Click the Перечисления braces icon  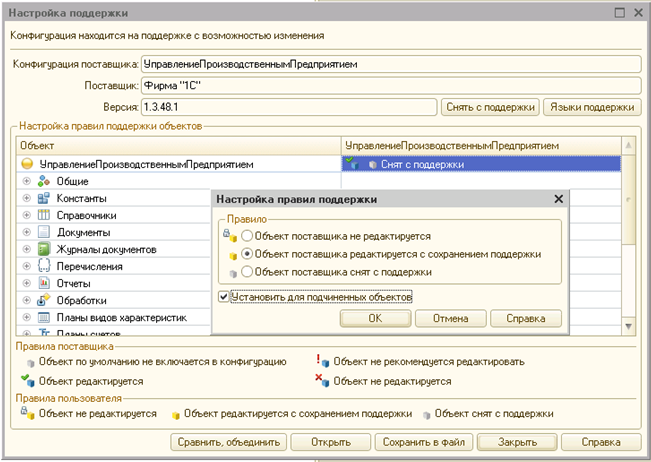44,266
